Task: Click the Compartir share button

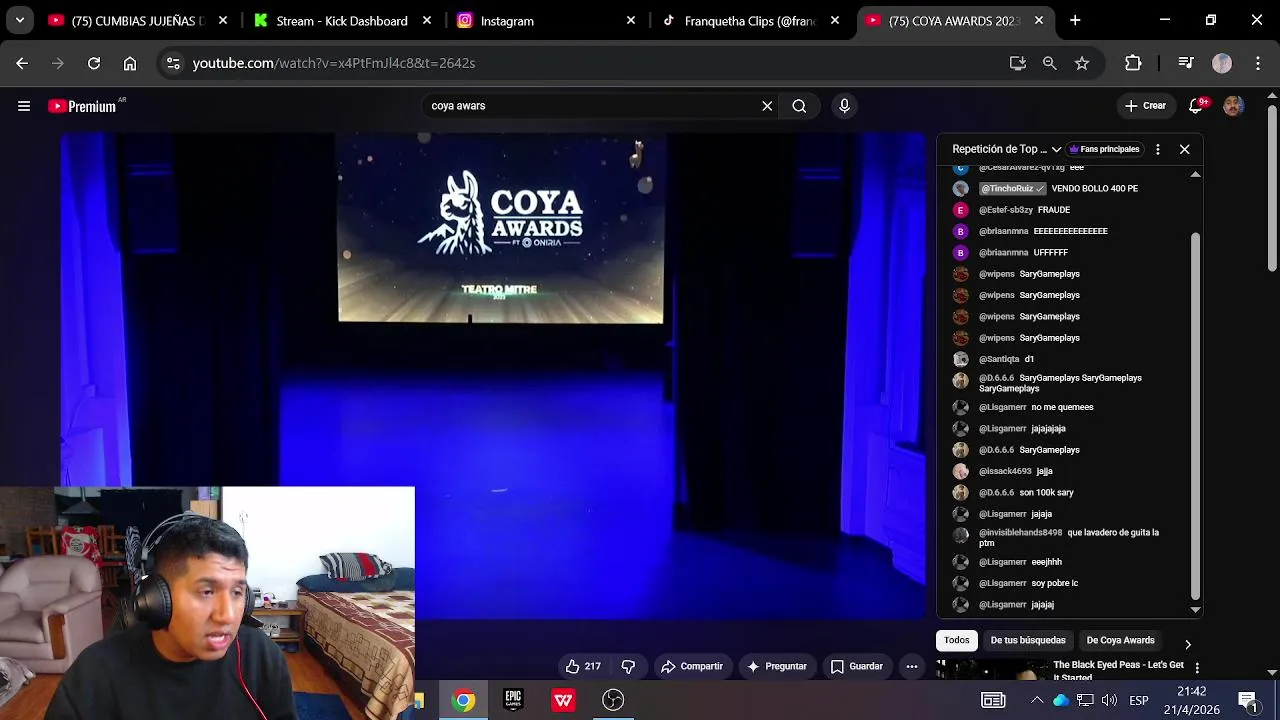Action: (x=692, y=666)
